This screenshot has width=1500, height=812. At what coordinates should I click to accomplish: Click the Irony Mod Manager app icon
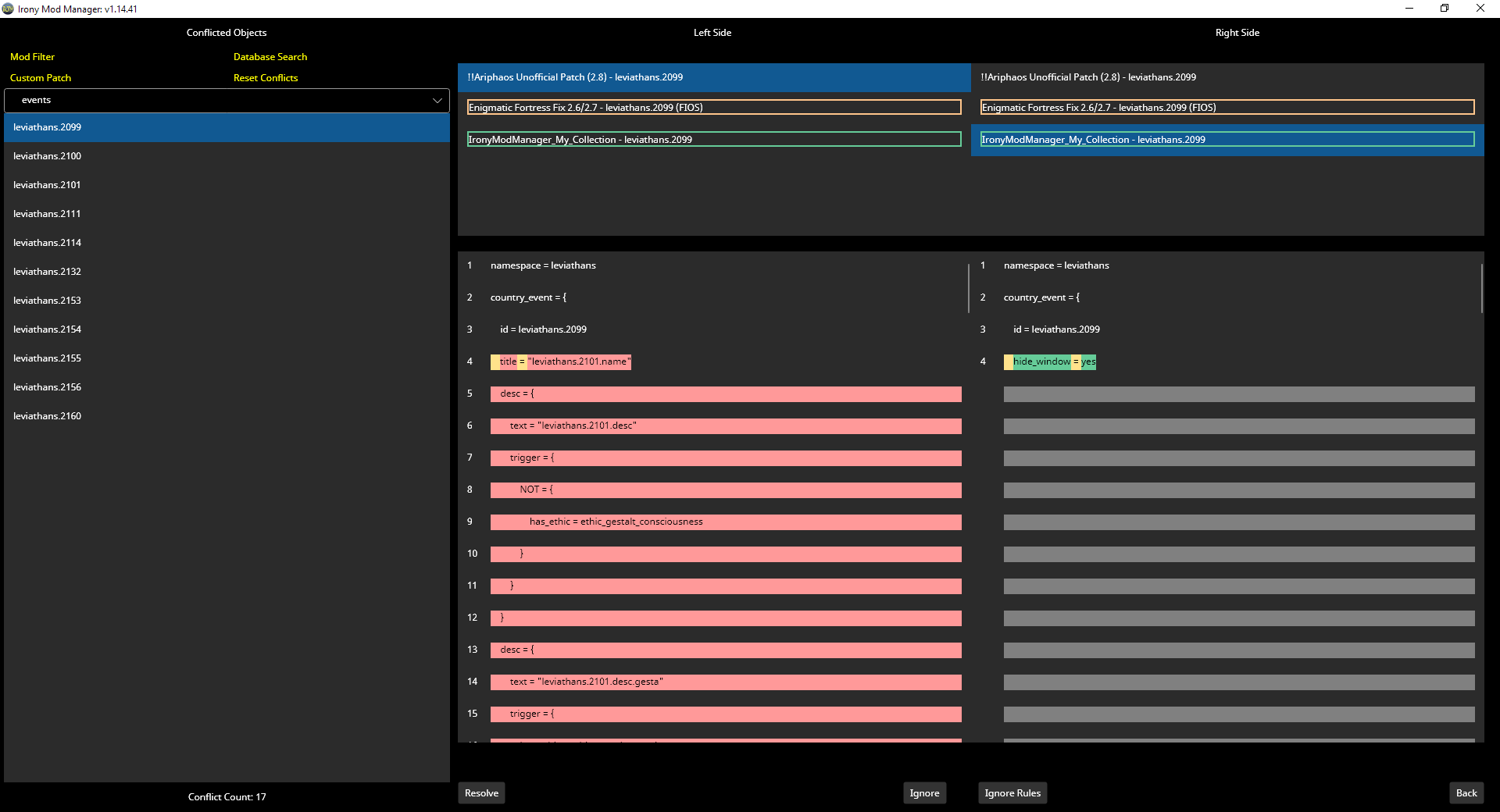tap(8, 9)
